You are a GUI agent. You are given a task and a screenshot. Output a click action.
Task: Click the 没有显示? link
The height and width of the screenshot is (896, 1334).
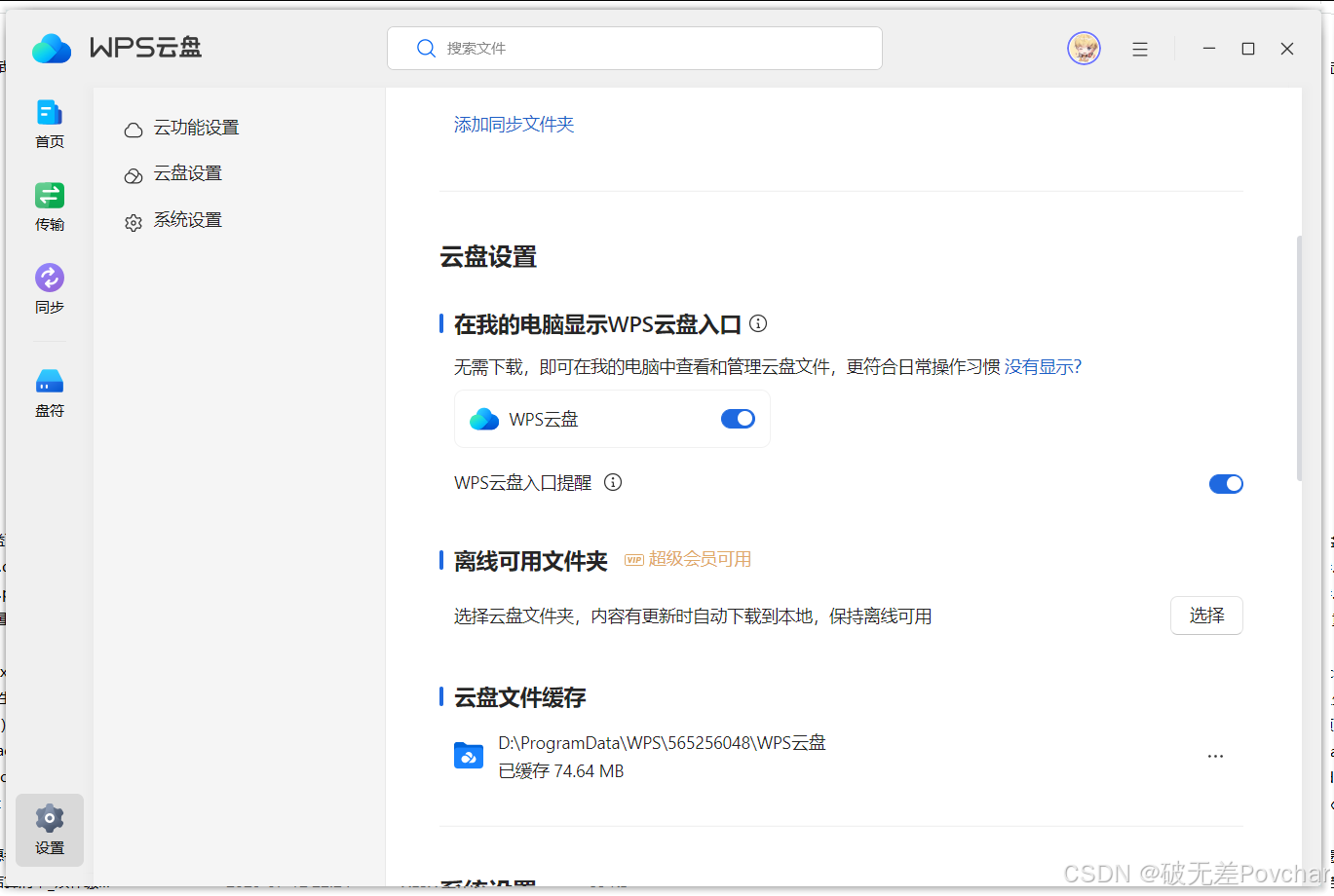point(1043,367)
